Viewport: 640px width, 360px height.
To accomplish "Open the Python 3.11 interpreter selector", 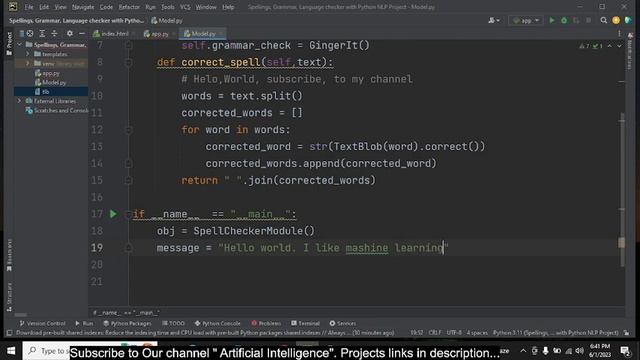I will (x=555, y=333).
